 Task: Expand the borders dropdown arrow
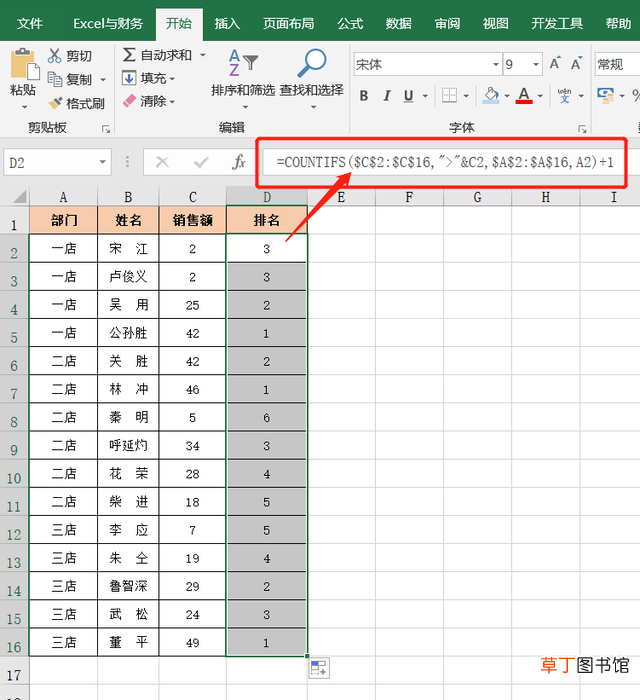(x=466, y=96)
